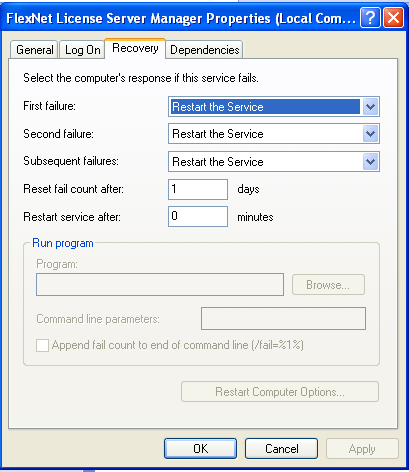
Task: Close the FlexNet properties dialog
Action: click(x=393, y=18)
